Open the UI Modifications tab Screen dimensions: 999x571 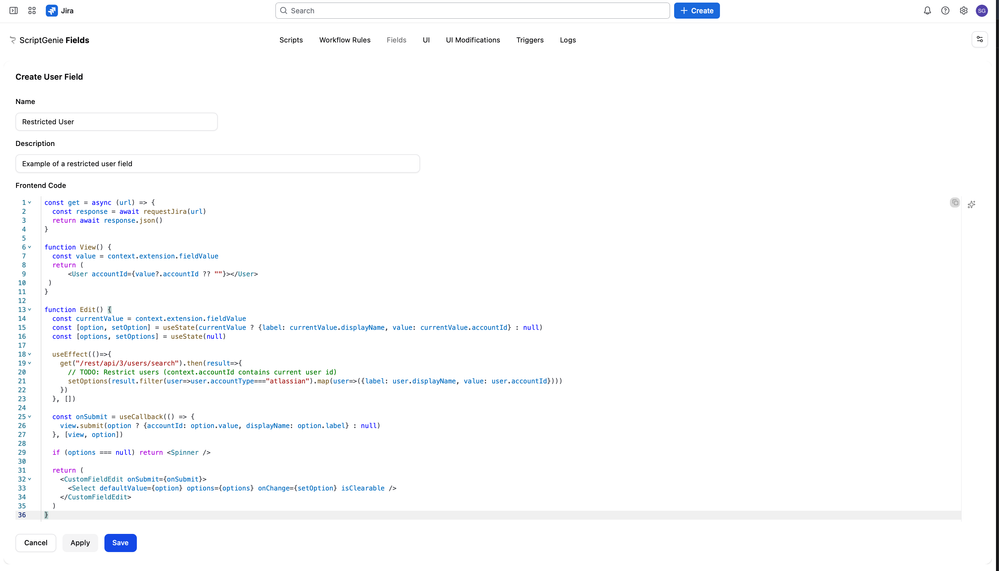(473, 40)
